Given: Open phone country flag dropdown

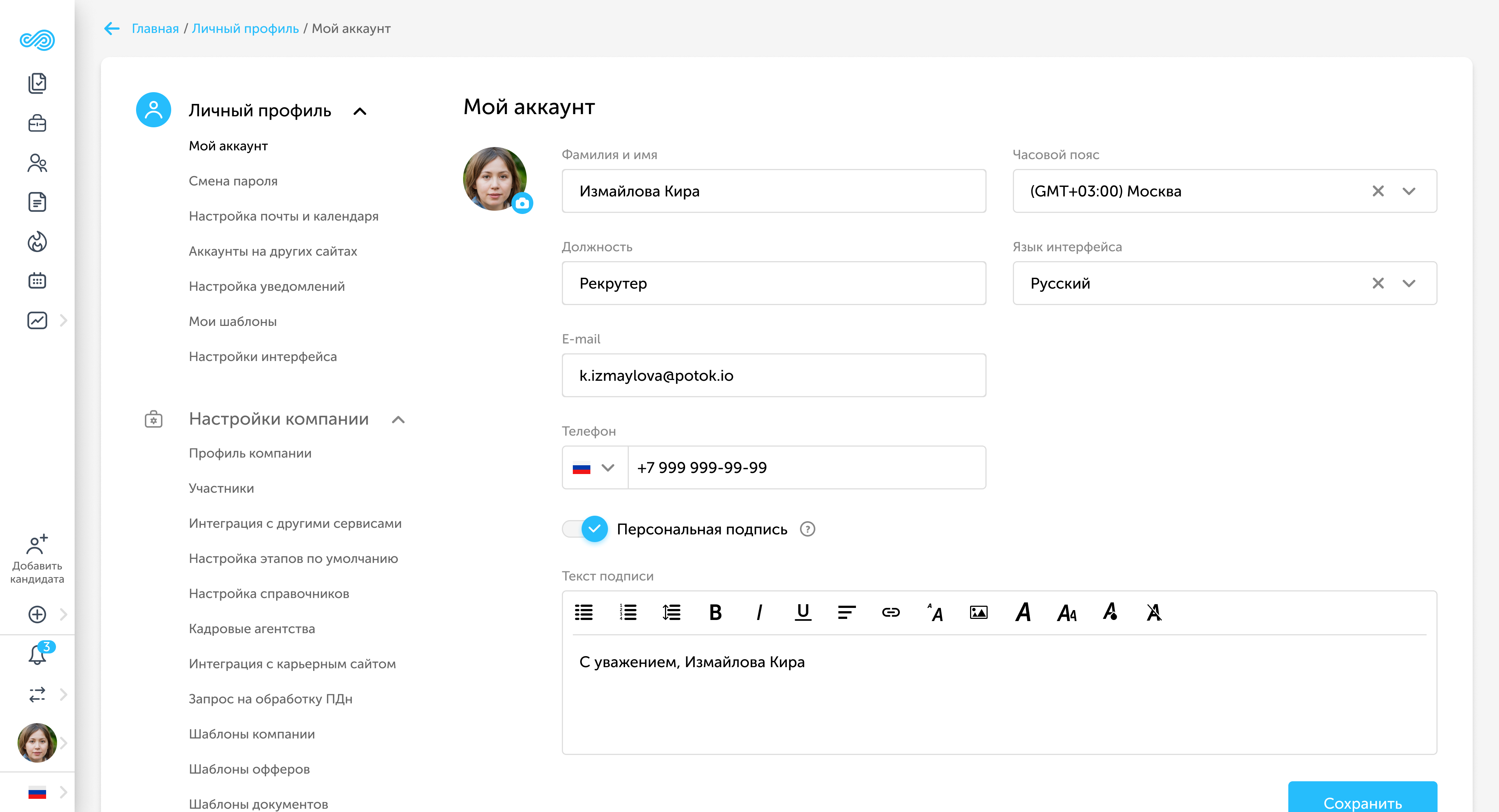Looking at the screenshot, I should click(x=594, y=468).
